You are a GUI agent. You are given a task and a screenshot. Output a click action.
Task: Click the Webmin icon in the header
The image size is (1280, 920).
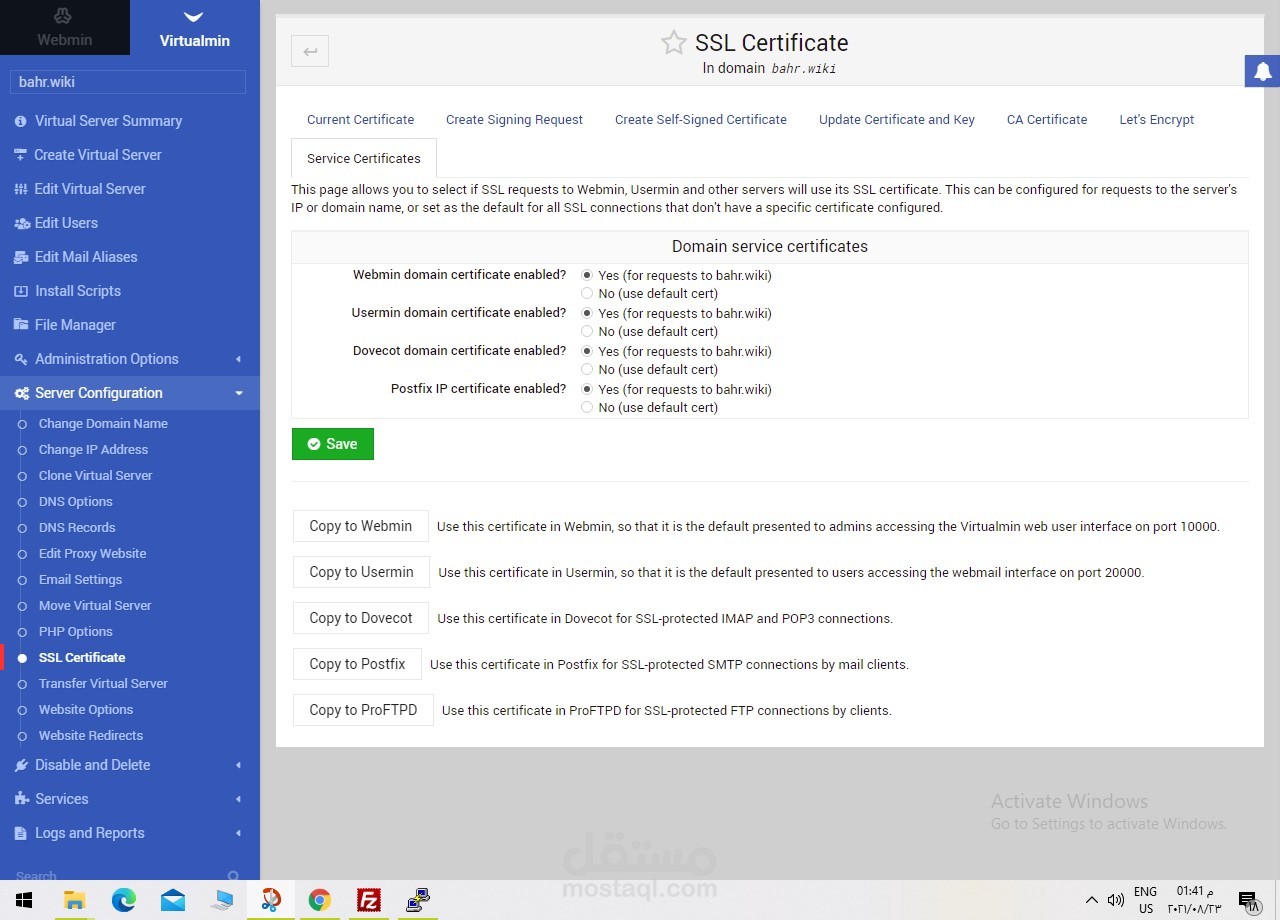coord(63,15)
